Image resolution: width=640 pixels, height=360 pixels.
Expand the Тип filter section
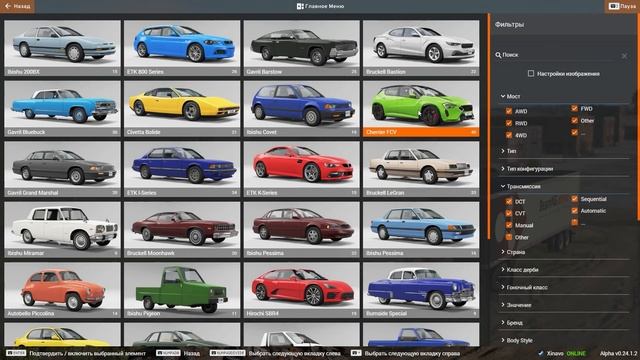tap(563, 151)
